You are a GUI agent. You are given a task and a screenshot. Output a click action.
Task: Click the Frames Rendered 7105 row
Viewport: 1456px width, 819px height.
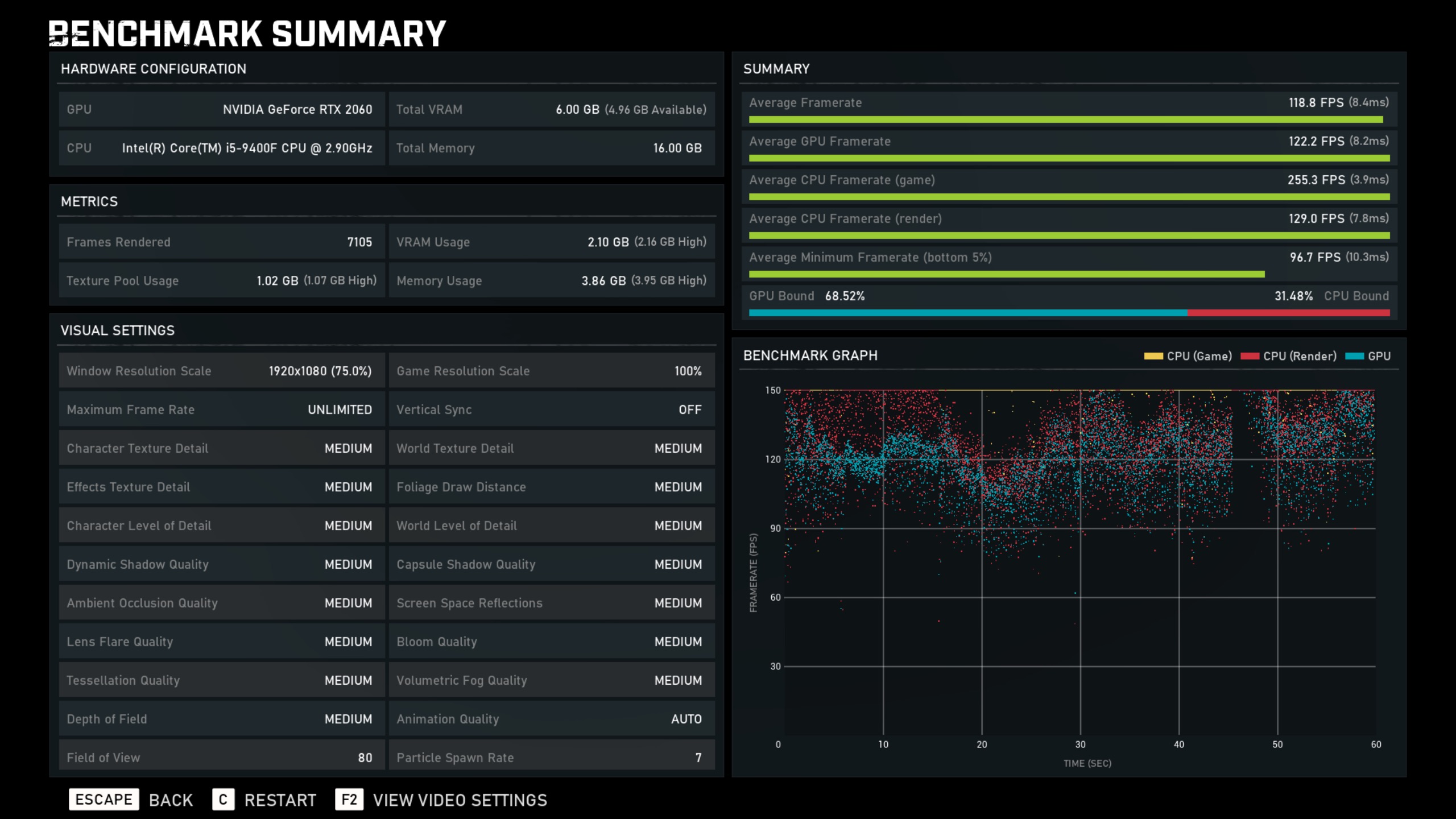click(222, 242)
